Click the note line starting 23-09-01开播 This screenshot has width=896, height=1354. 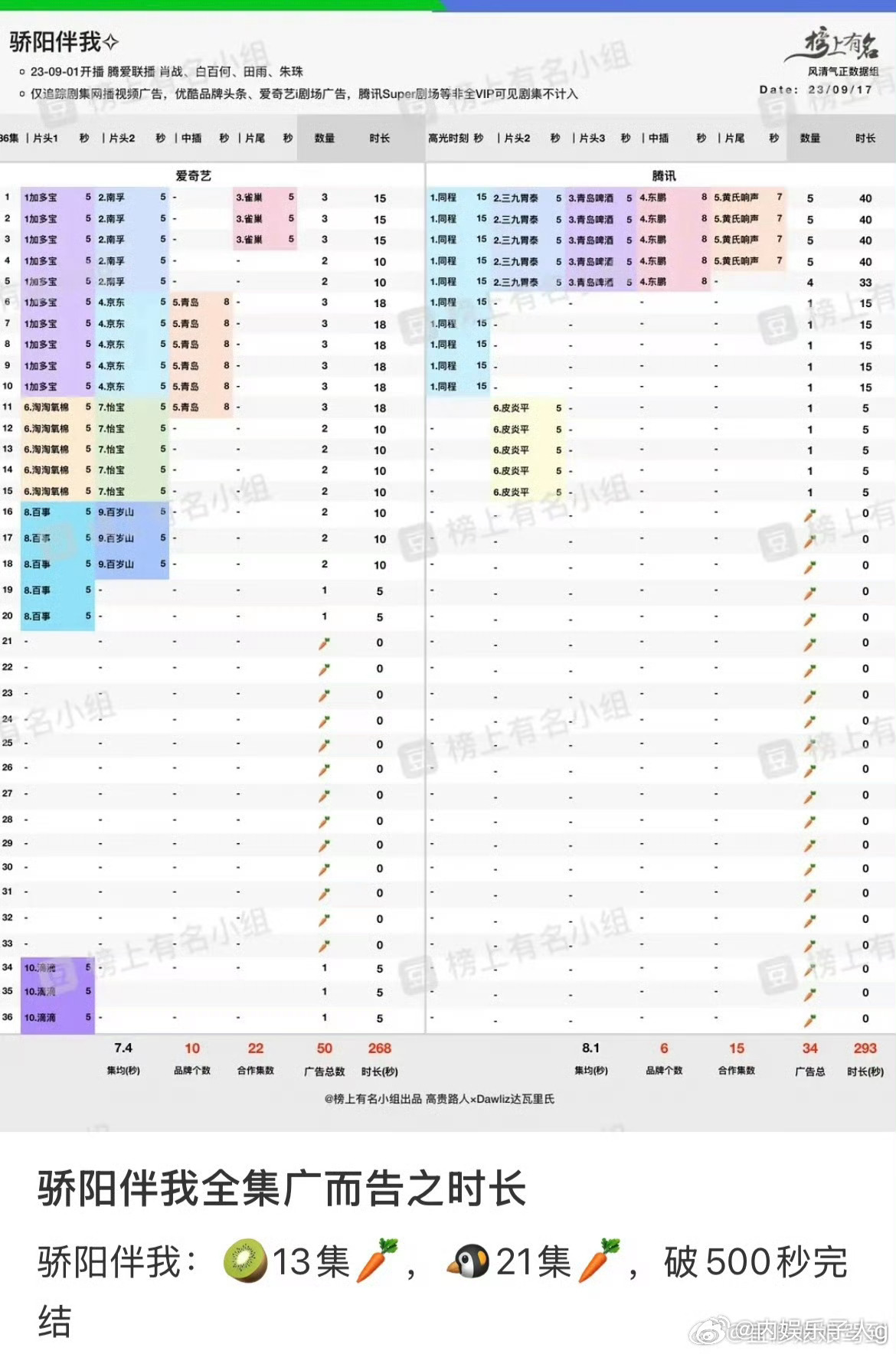tap(166, 71)
